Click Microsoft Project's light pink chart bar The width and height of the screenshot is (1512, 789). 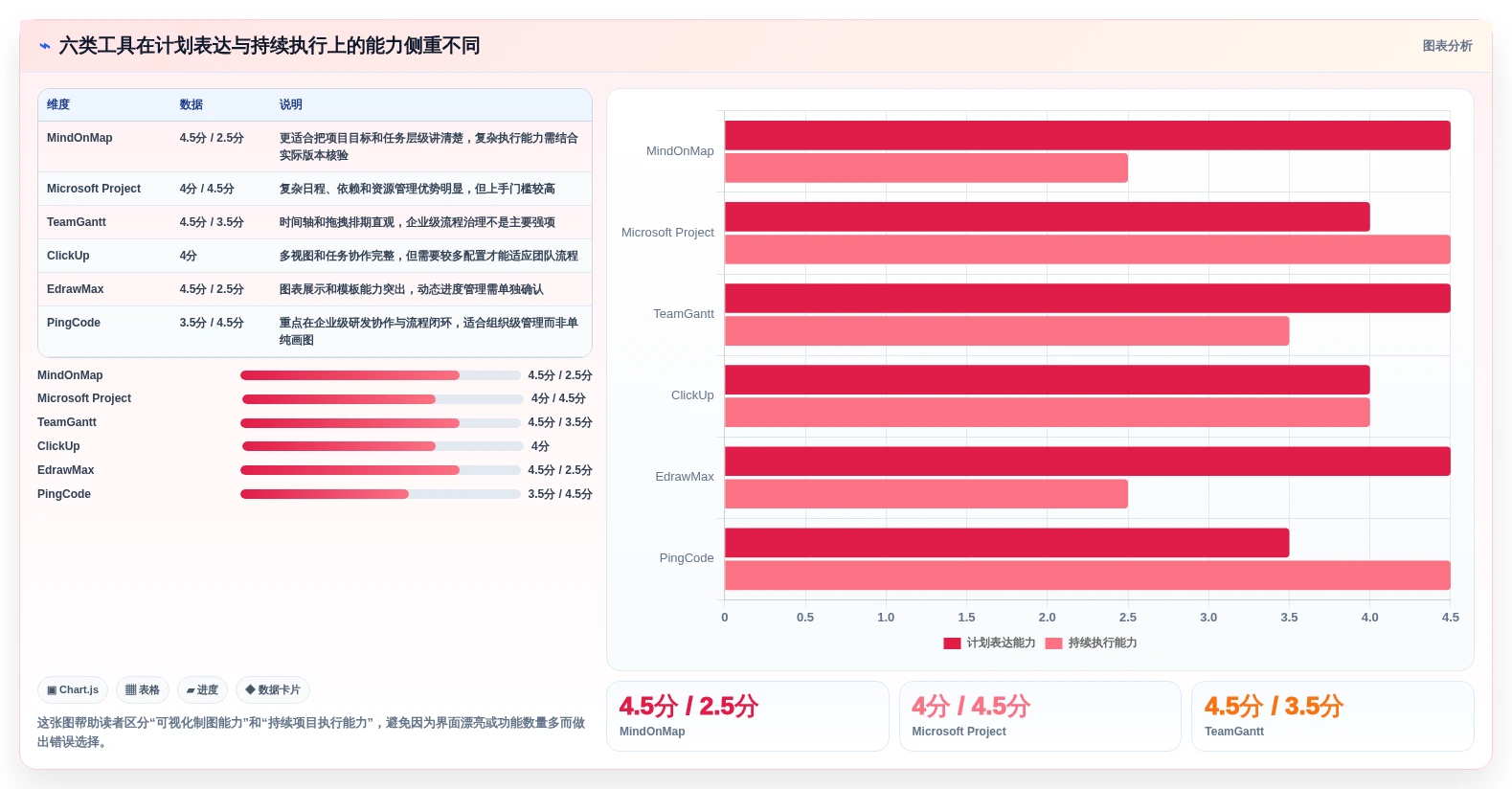[1087, 249]
